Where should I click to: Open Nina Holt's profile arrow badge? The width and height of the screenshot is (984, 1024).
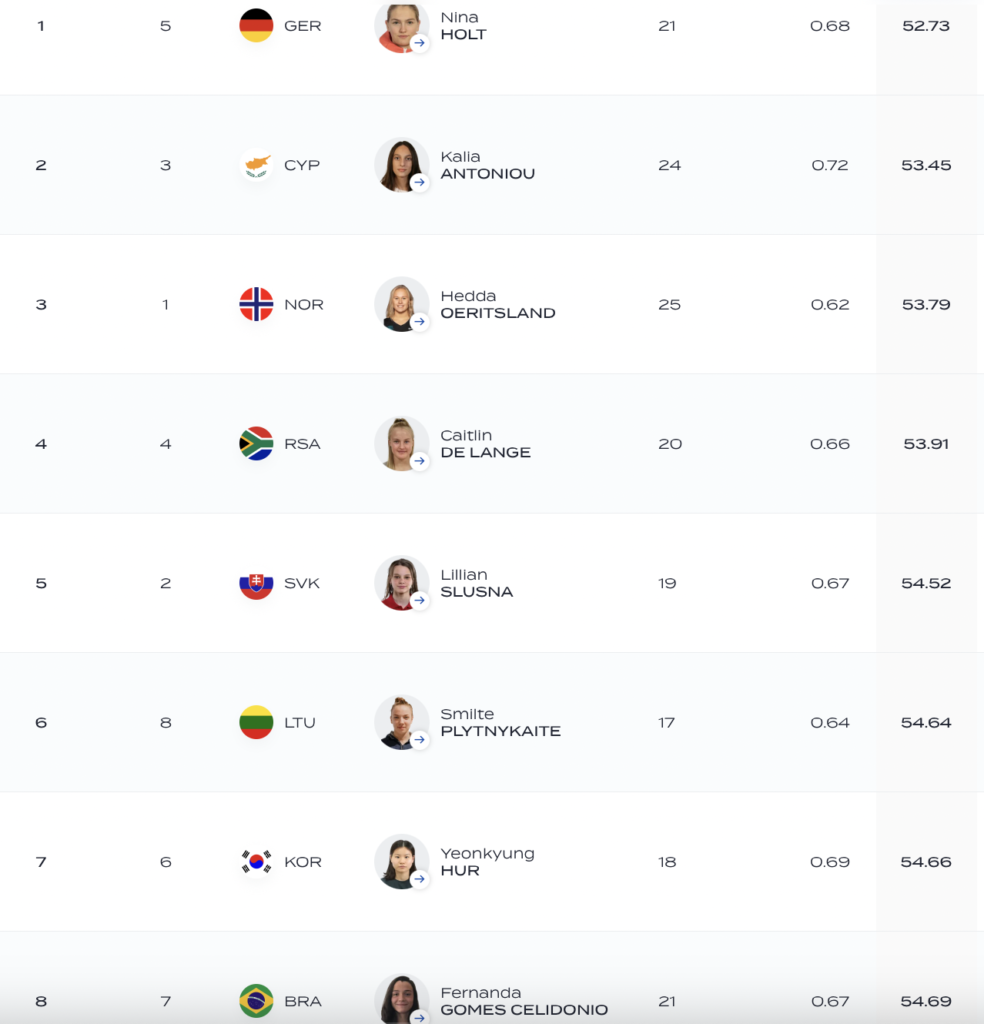coord(420,43)
